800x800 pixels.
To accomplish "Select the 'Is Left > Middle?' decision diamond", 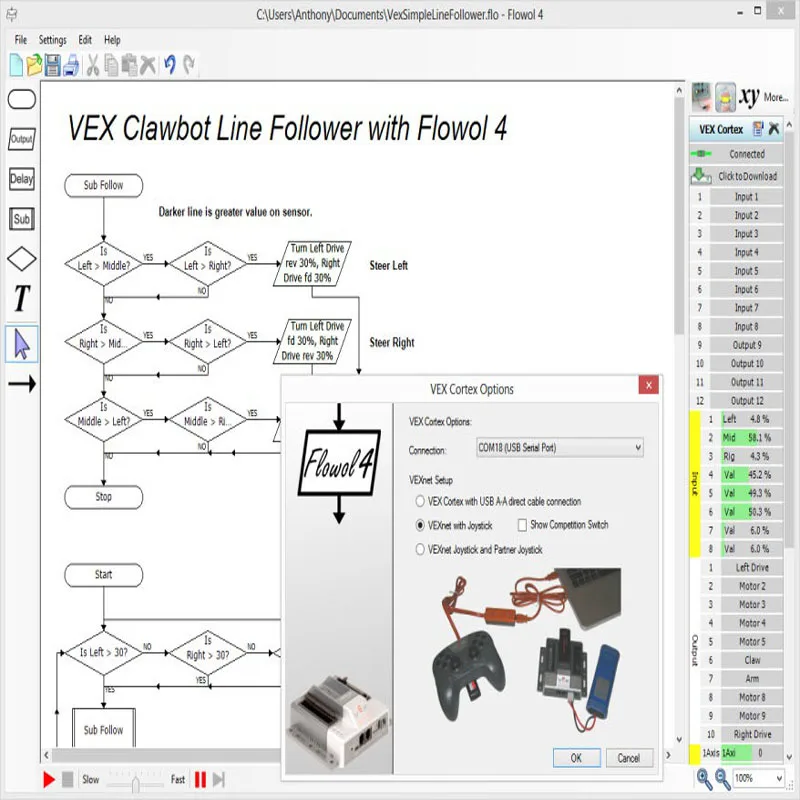I will point(104,264).
